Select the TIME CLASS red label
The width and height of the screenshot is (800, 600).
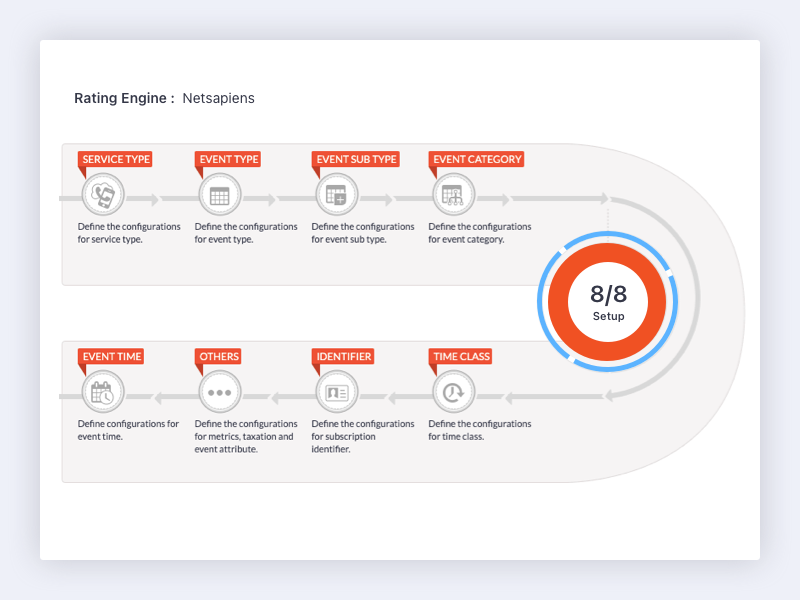click(x=461, y=356)
